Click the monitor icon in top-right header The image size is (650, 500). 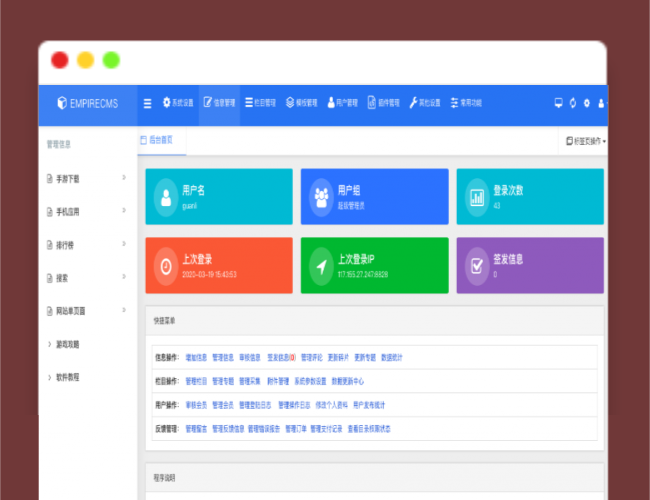click(x=558, y=103)
